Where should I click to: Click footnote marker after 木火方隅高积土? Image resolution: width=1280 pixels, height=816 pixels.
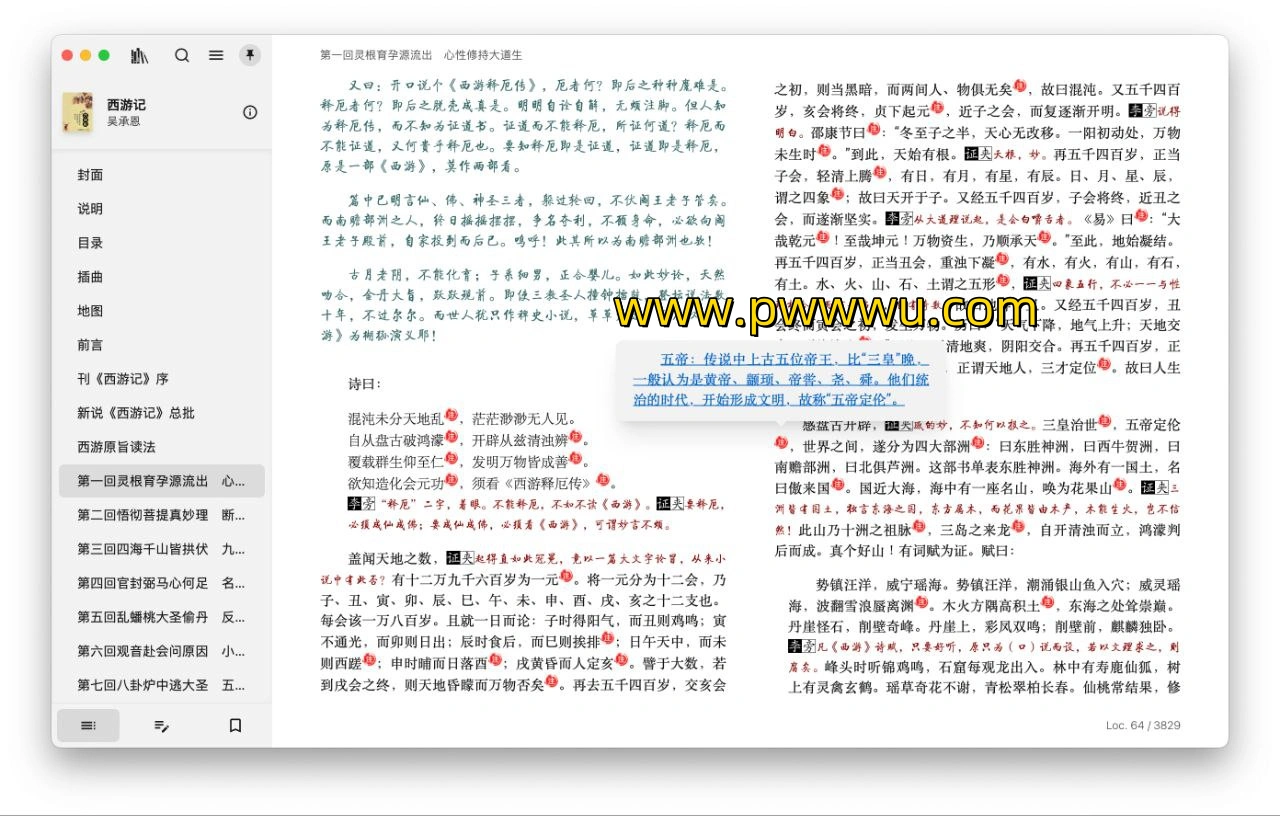[x=1047, y=603]
